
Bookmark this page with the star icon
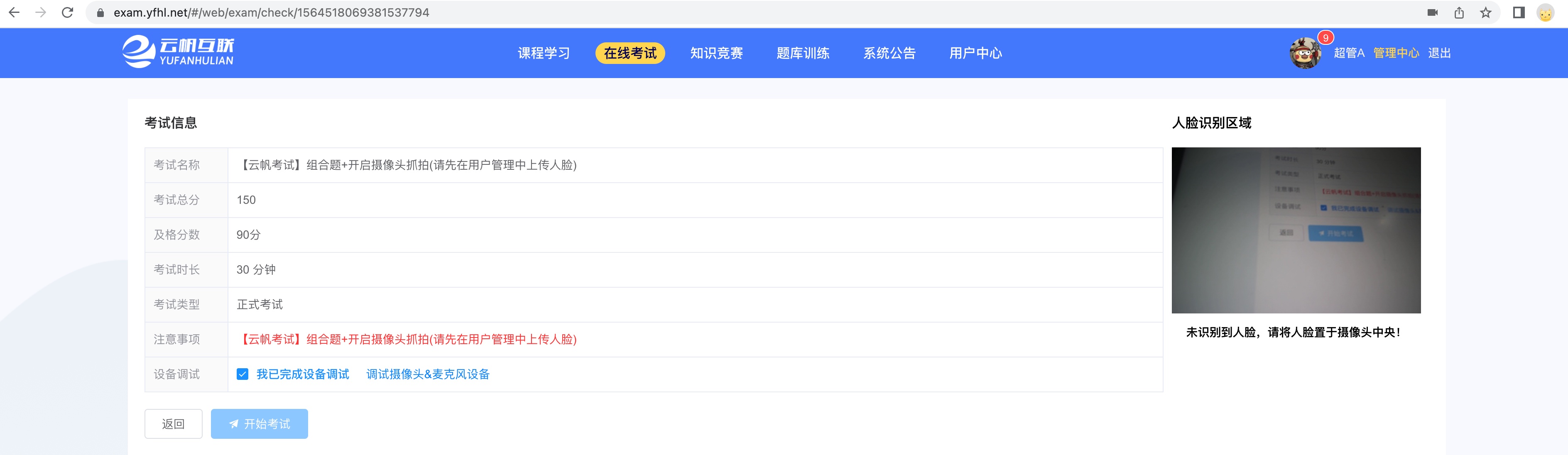point(1486,13)
